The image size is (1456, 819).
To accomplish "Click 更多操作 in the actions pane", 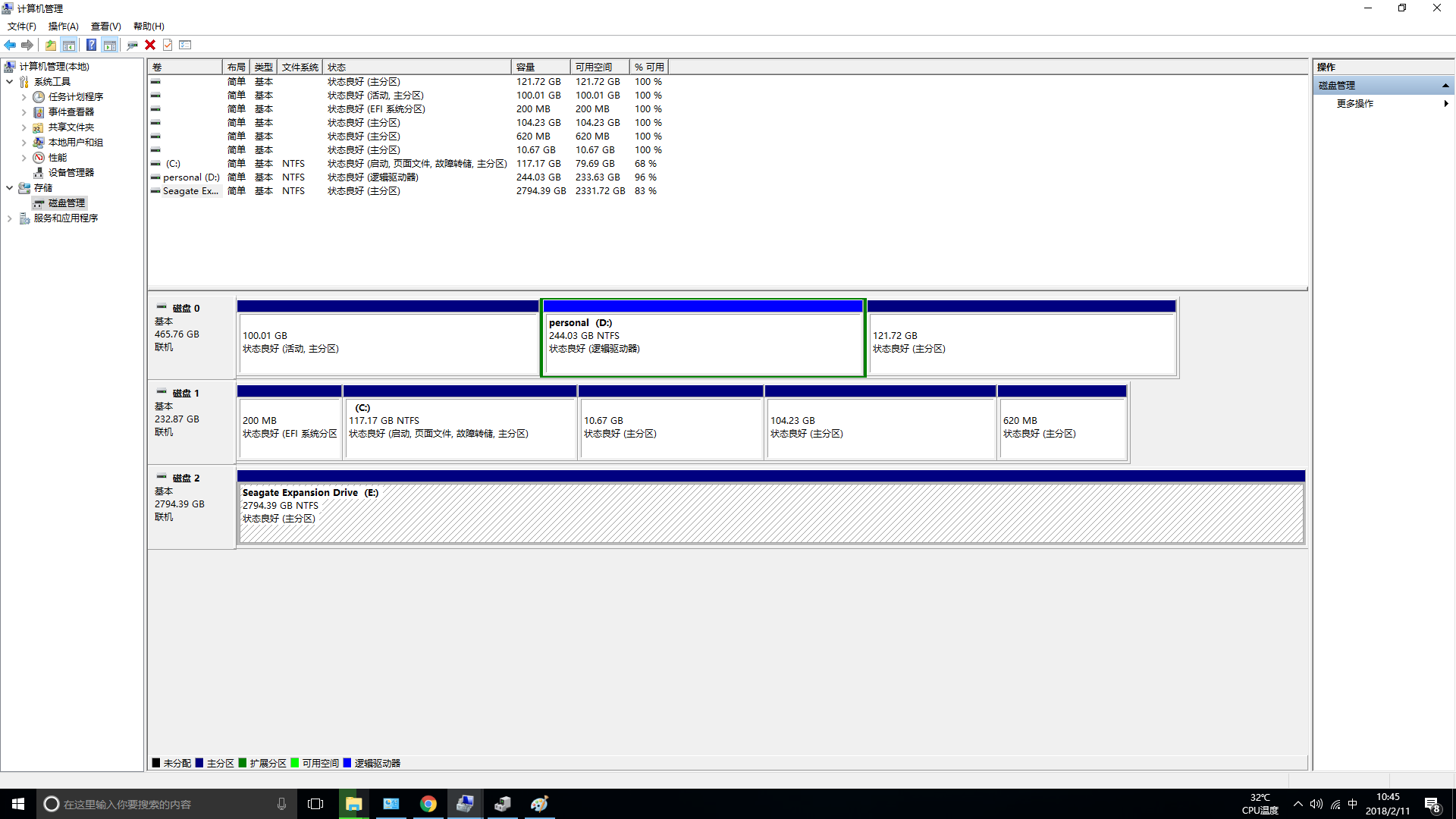I will pyautogui.click(x=1354, y=104).
